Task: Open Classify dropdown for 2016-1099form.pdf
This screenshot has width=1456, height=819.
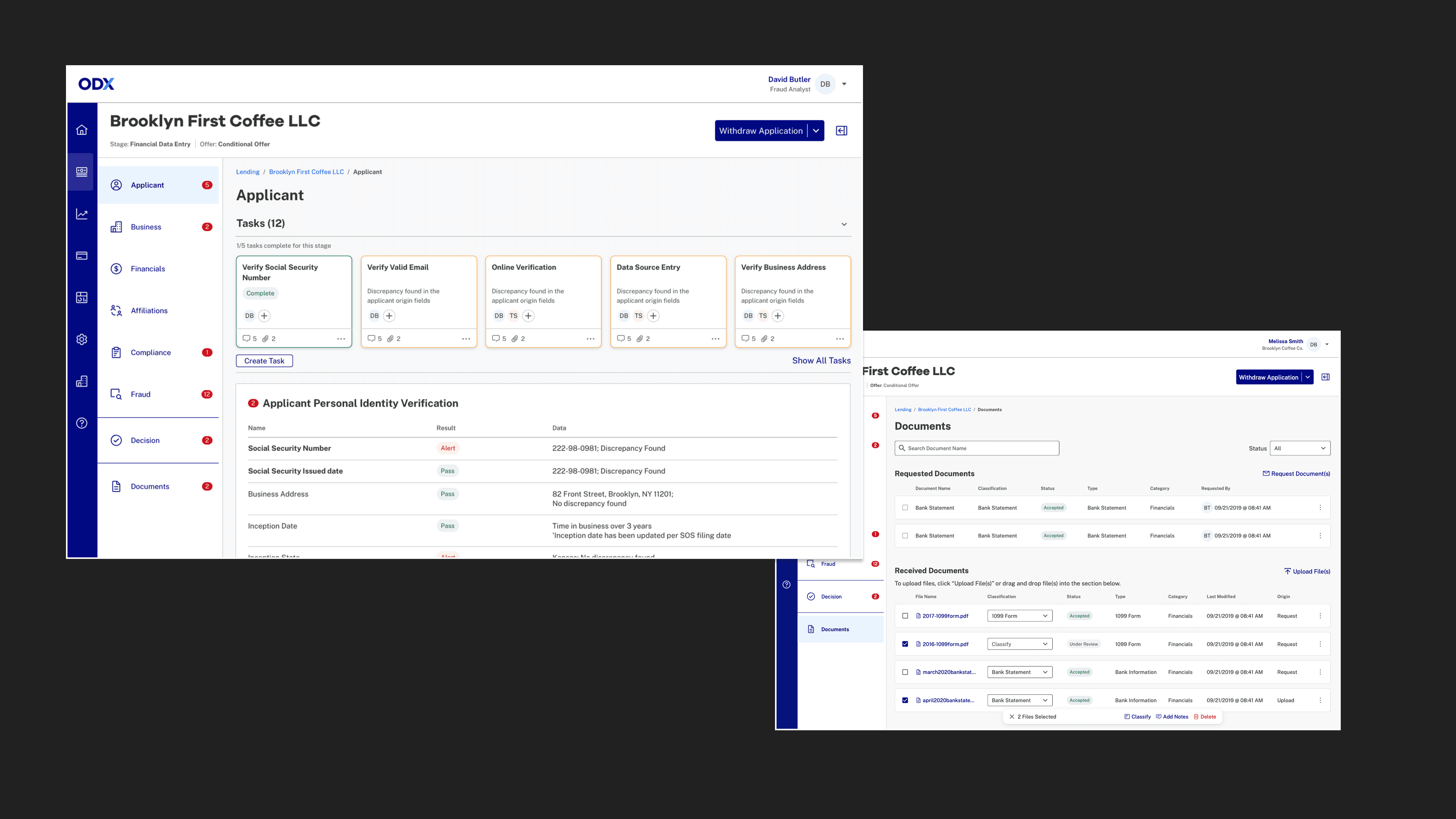Action: click(1019, 644)
